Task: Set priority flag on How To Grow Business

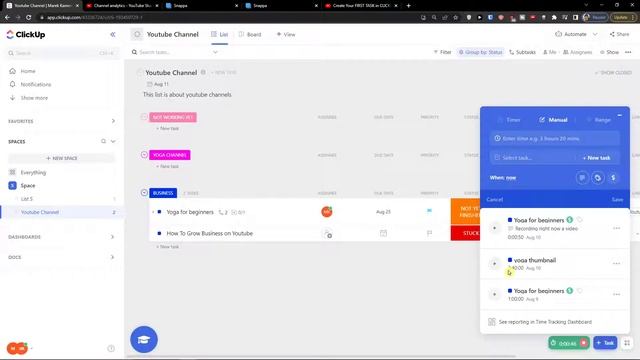Action: pos(429,233)
